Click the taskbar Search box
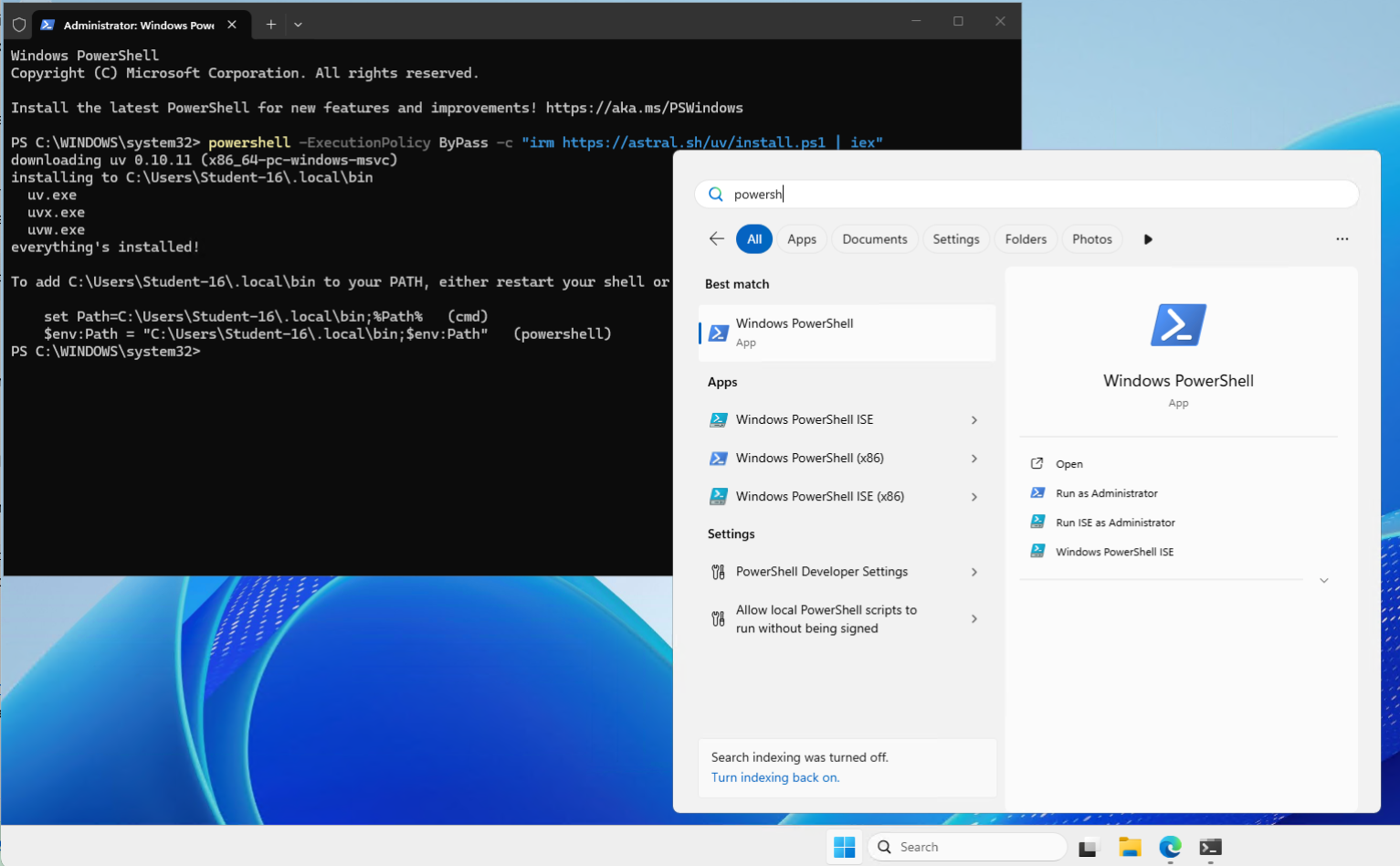 pos(967,848)
